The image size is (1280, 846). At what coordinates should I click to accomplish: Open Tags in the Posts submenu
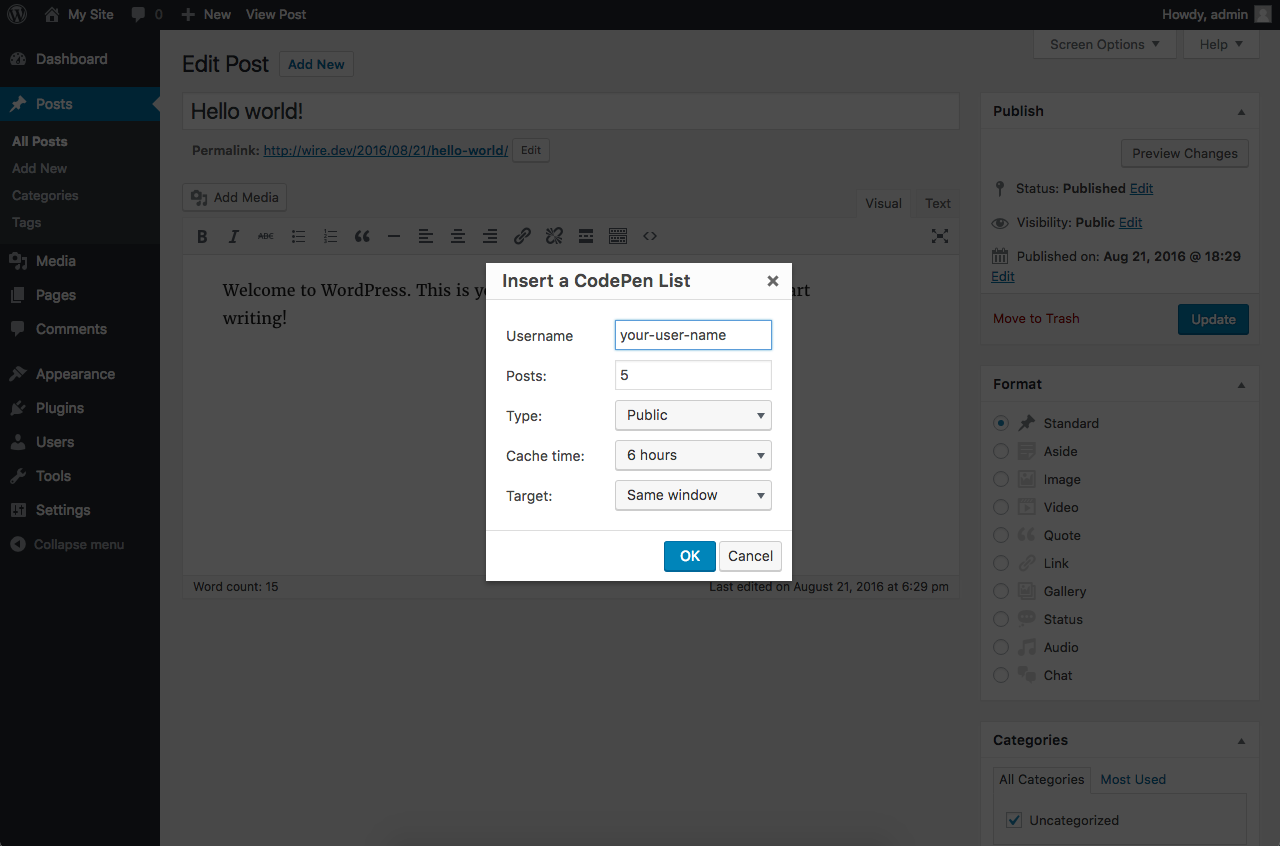pos(27,222)
